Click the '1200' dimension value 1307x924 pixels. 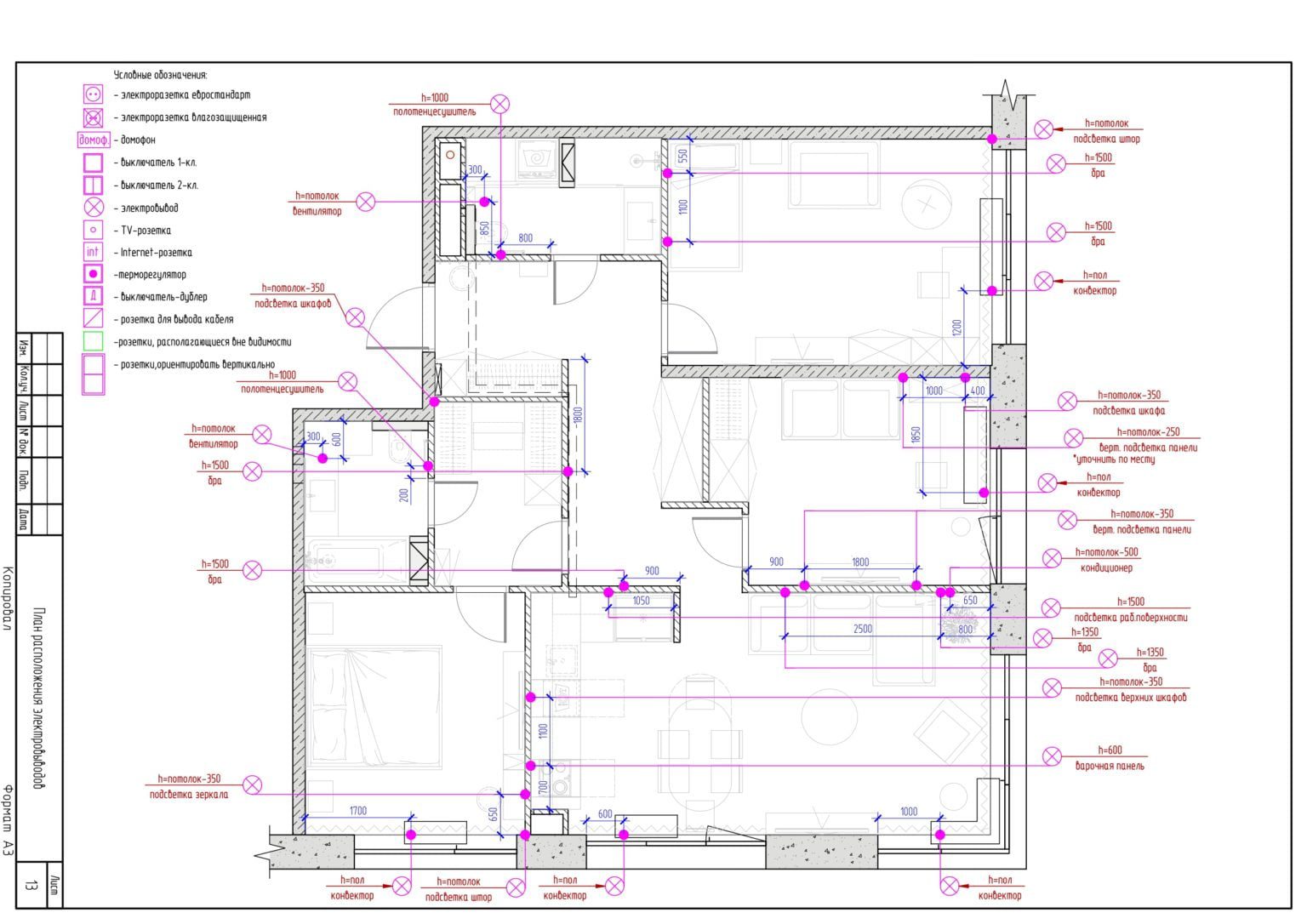tap(956, 329)
